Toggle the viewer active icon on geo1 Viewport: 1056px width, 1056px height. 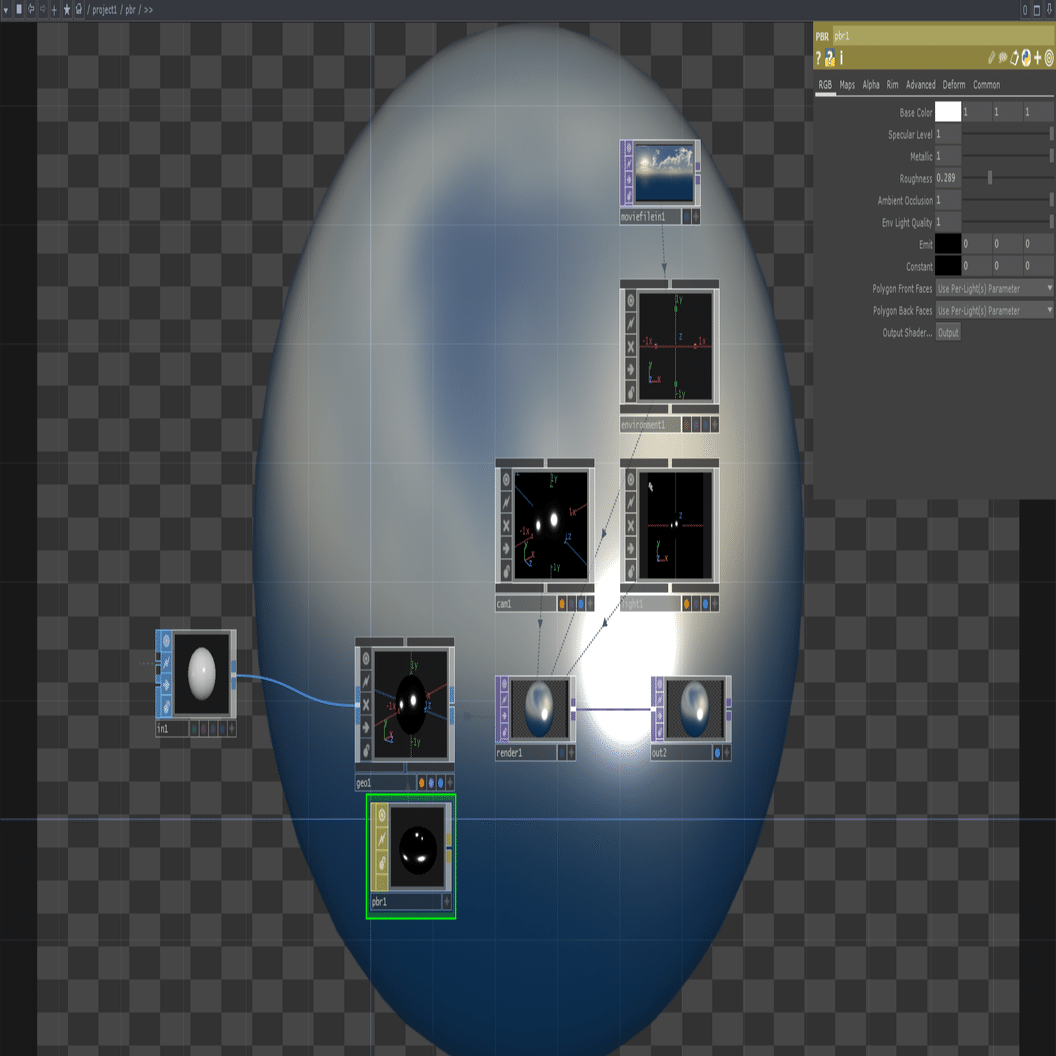click(366, 658)
